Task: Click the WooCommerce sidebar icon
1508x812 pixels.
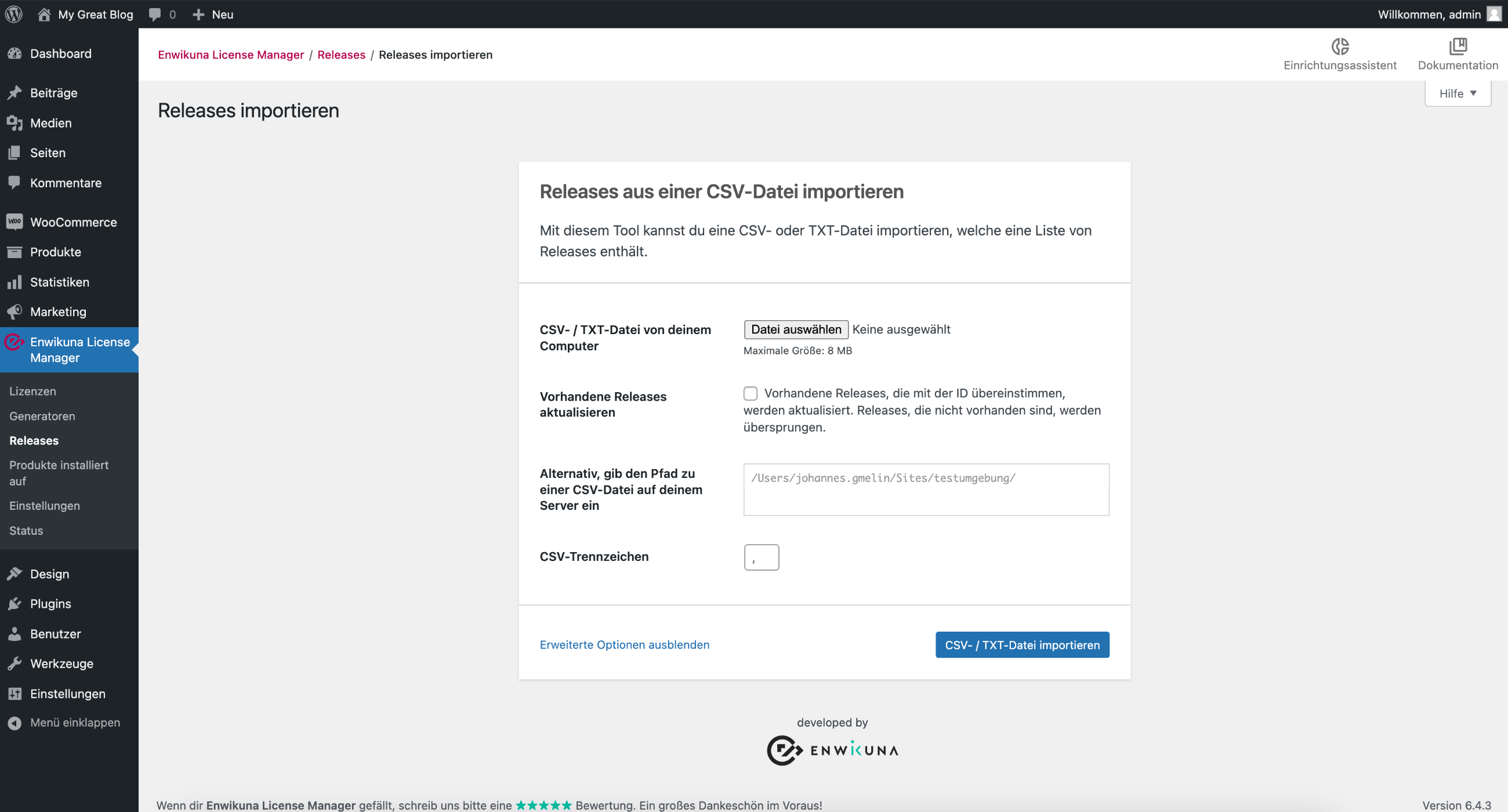Action: (x=14, y=221)
